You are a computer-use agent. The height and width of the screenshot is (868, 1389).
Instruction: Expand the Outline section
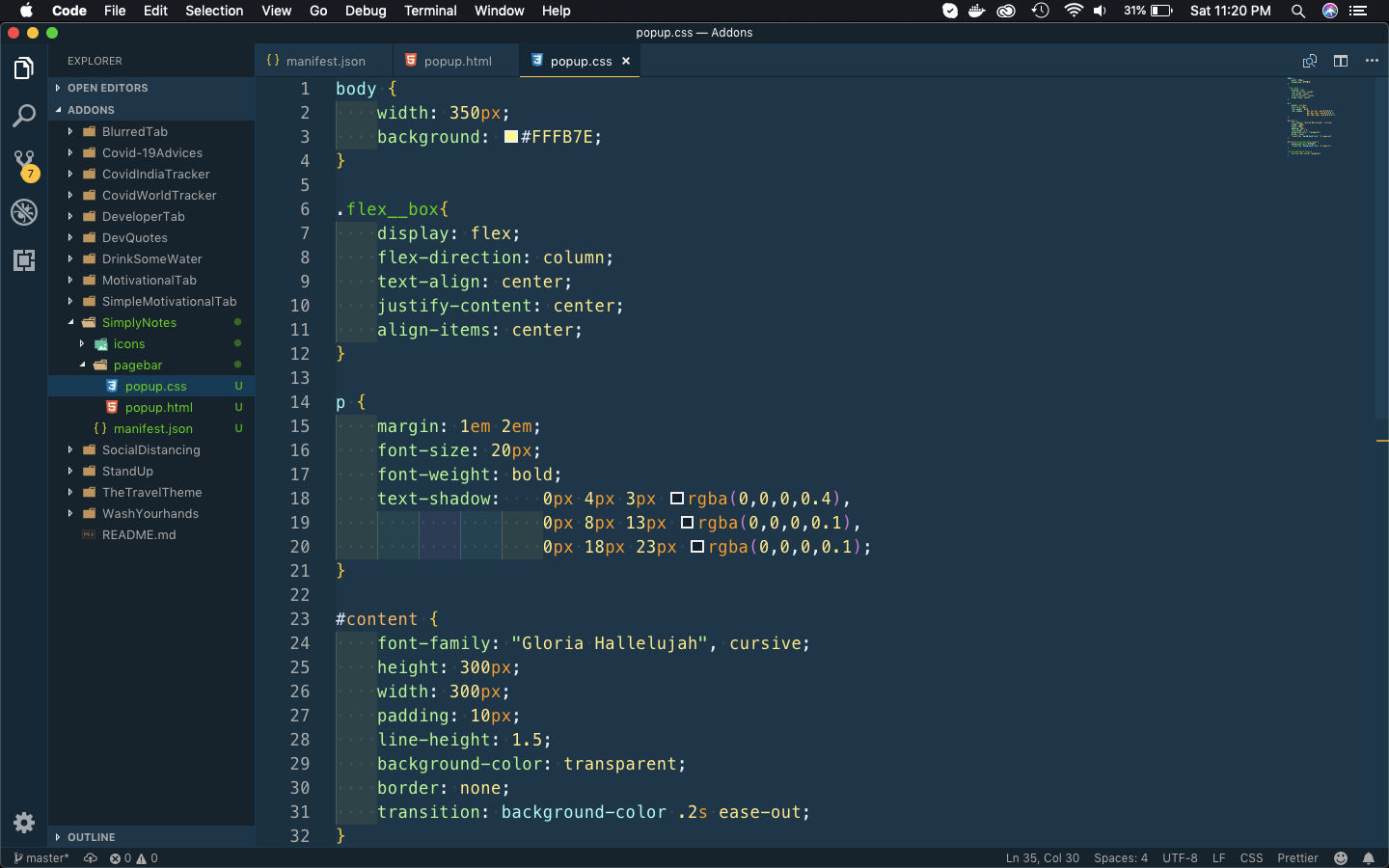point(151,837)
